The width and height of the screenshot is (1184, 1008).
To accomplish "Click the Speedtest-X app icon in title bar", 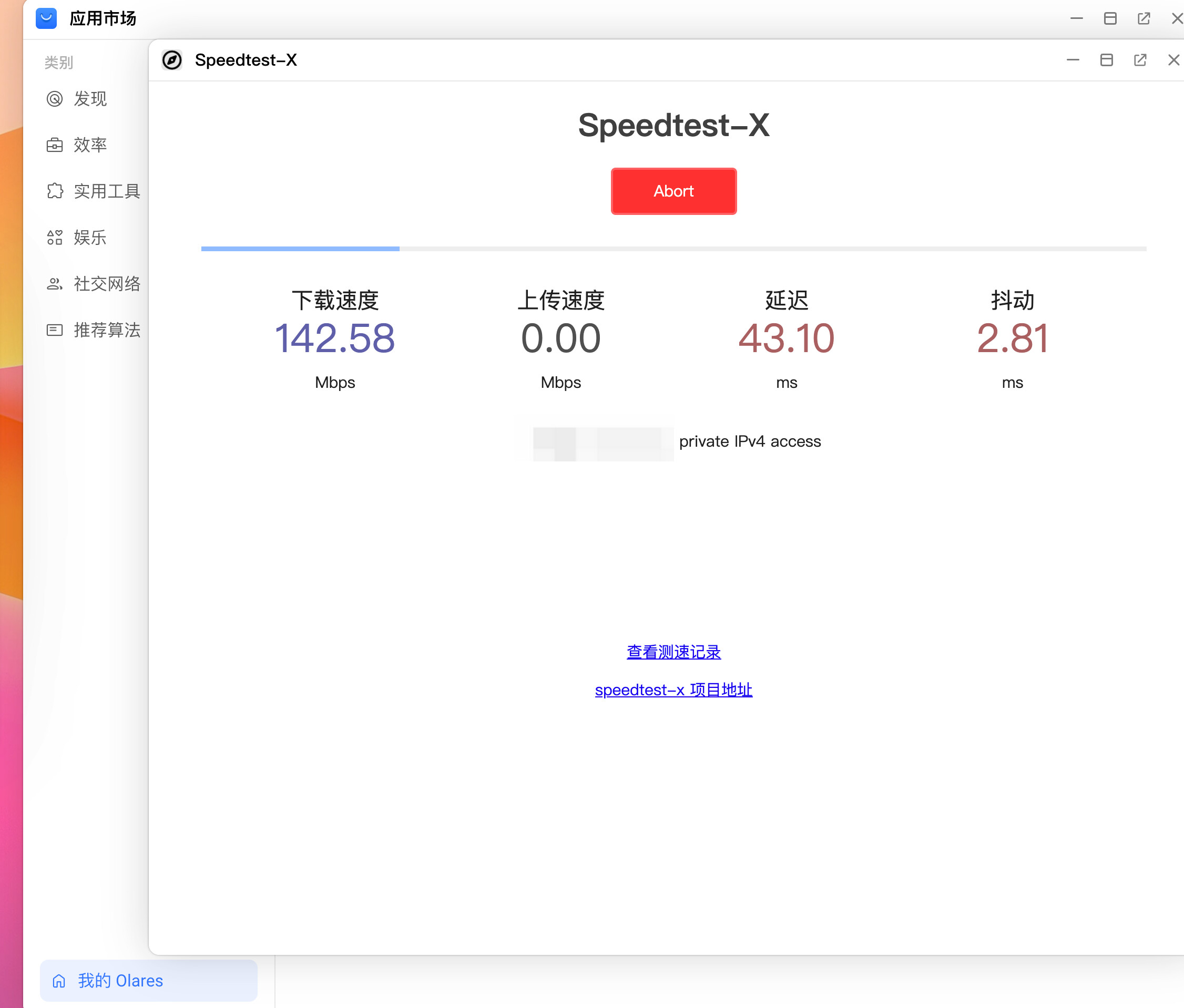I will 171,60.
